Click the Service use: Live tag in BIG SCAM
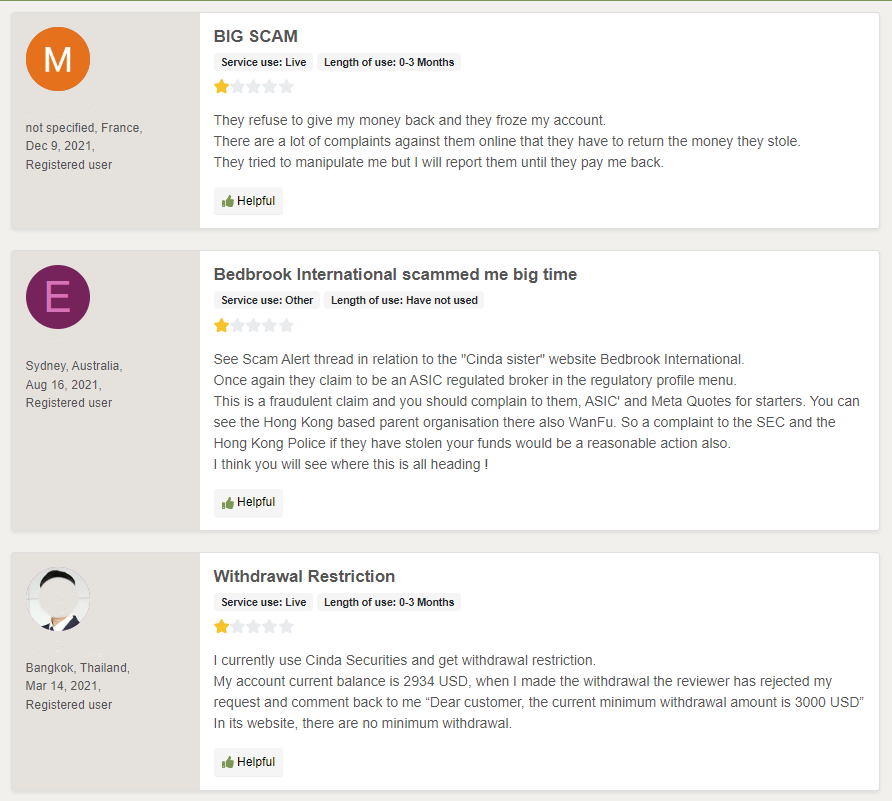The width and height of the screenshot is (892, 801). click(x=264, y=62)
